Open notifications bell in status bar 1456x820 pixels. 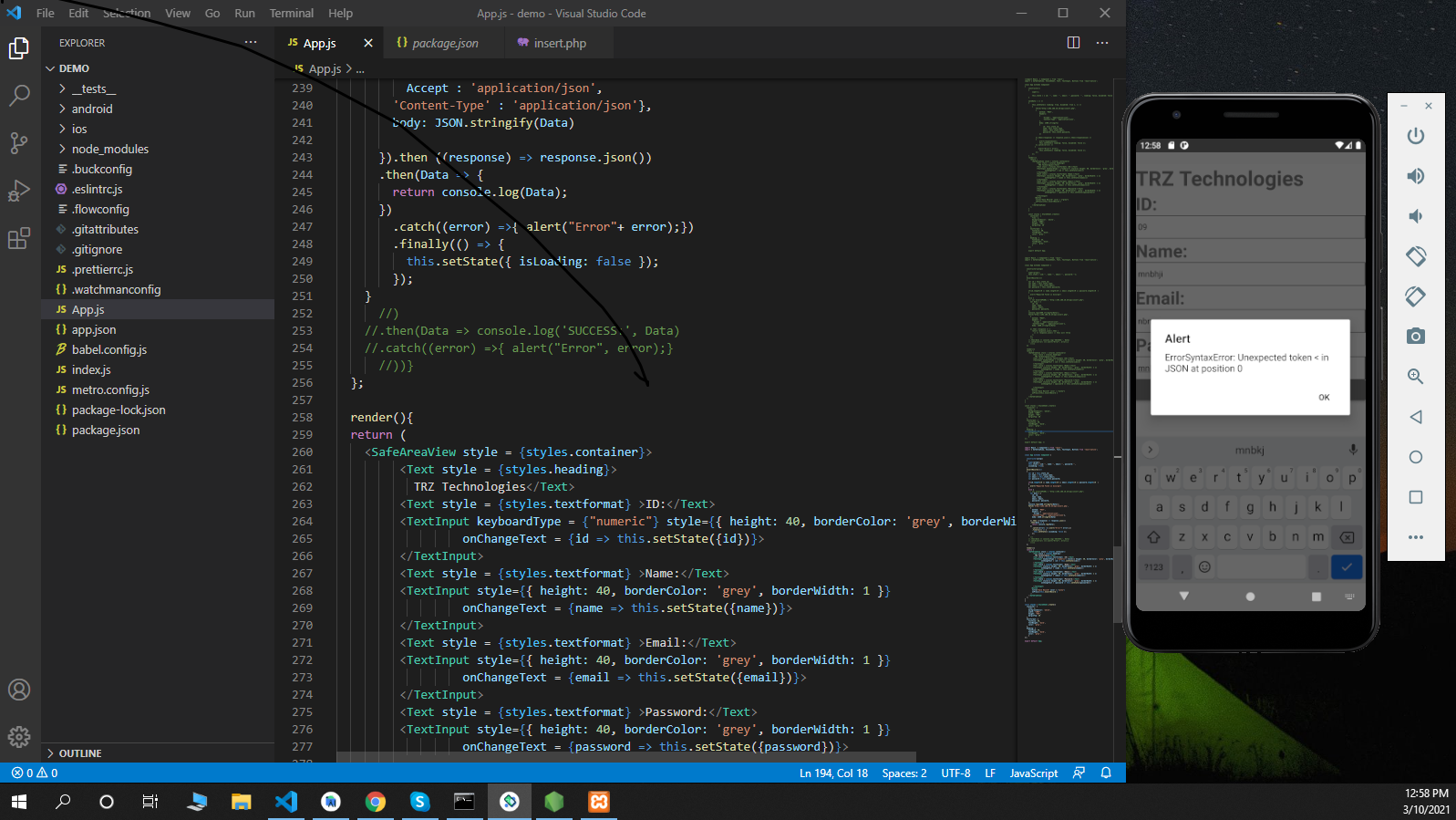(1106, 773)
